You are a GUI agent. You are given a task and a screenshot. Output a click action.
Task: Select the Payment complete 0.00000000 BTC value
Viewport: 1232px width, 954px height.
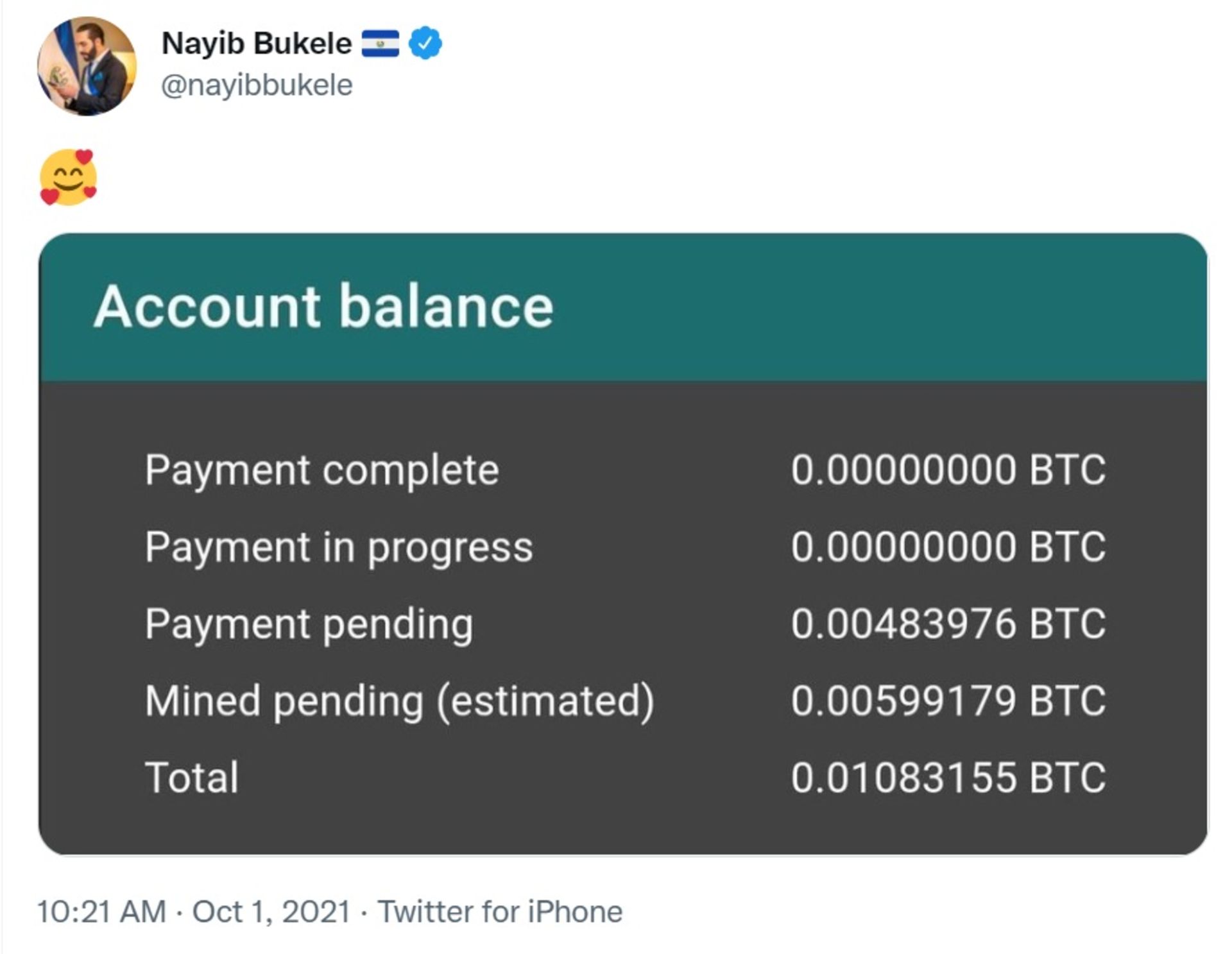tap(948, 470)
